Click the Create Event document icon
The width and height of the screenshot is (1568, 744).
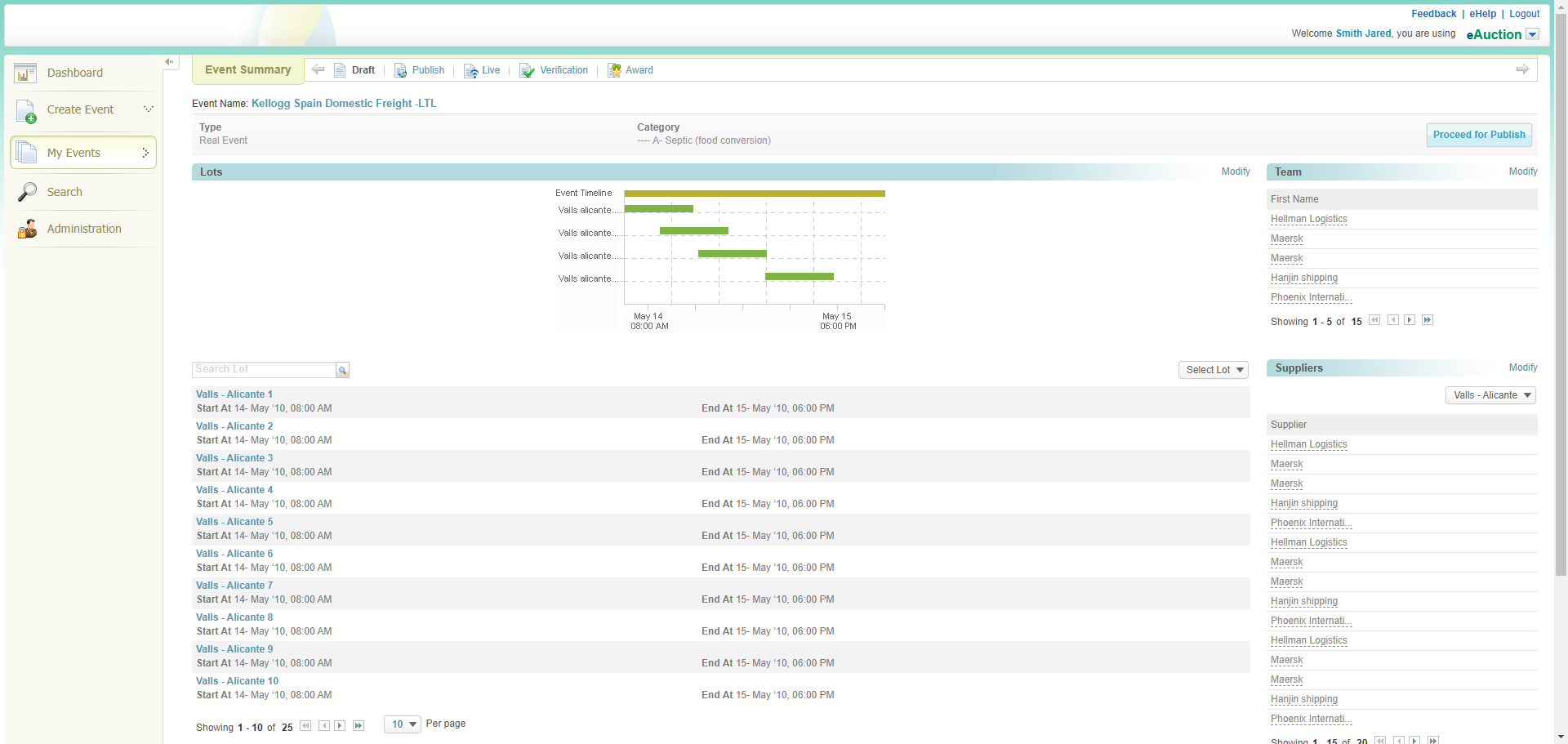coord(25,110)
